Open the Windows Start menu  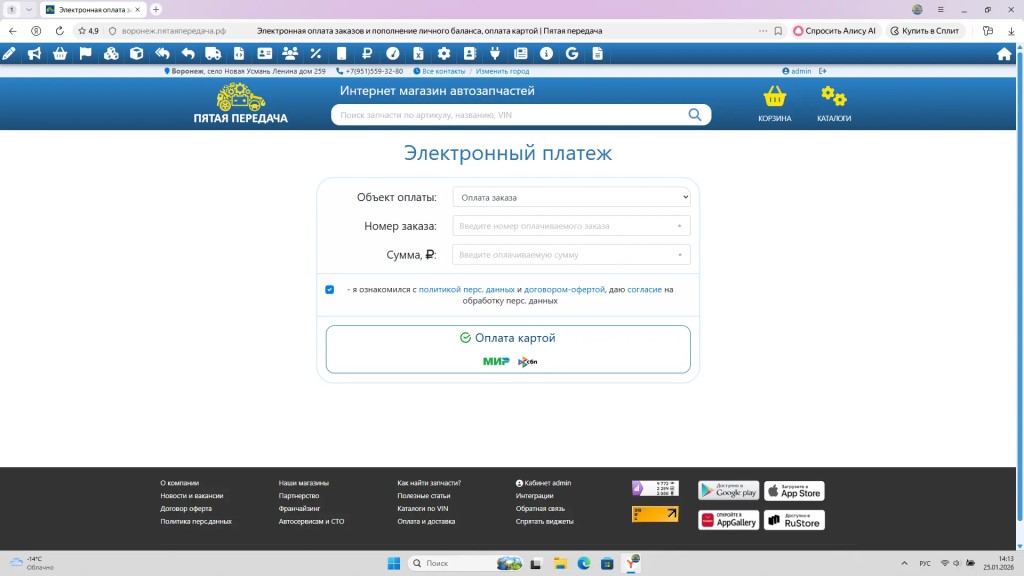pyautogui.click(x=394, y=563)
